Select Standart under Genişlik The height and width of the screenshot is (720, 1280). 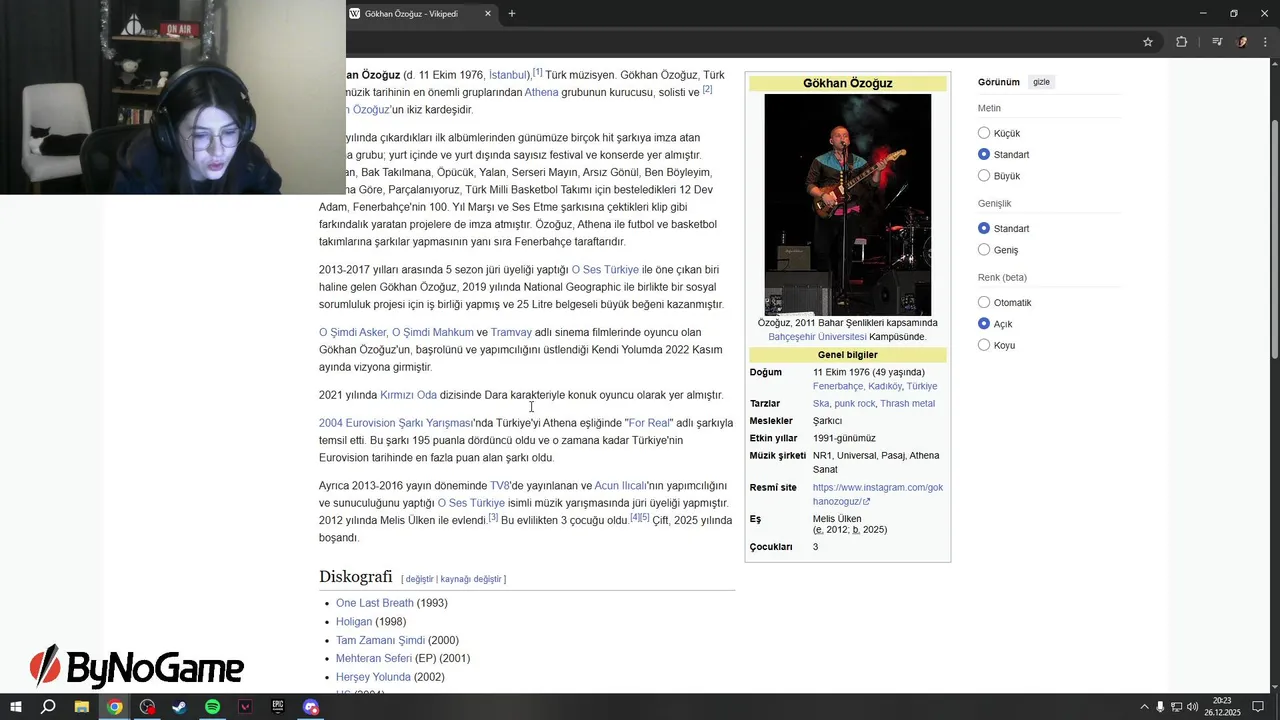984,229
